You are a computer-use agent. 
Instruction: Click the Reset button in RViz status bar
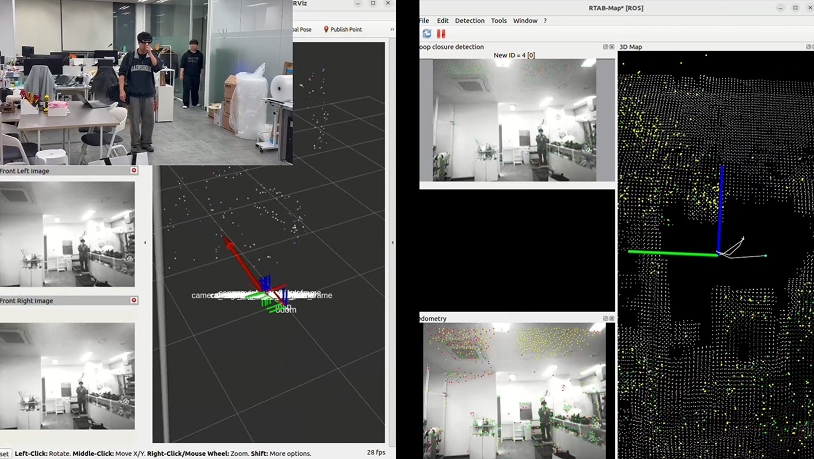click(5, 453)
